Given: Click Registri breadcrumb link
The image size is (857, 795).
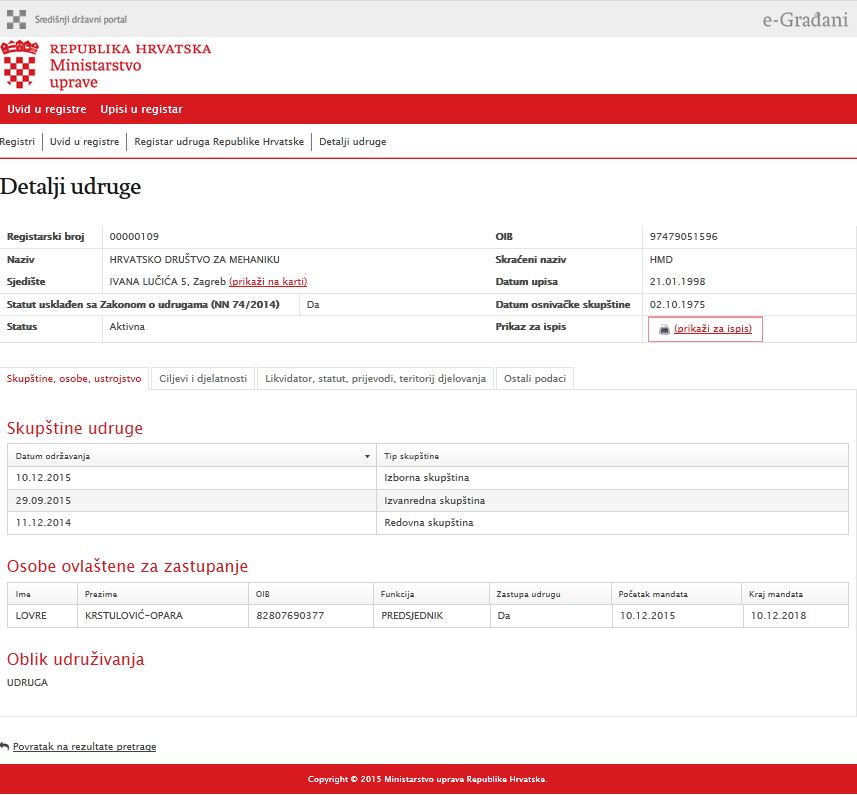Looking at the screenshot, I should pyautogui.click(x=18, y=142).
